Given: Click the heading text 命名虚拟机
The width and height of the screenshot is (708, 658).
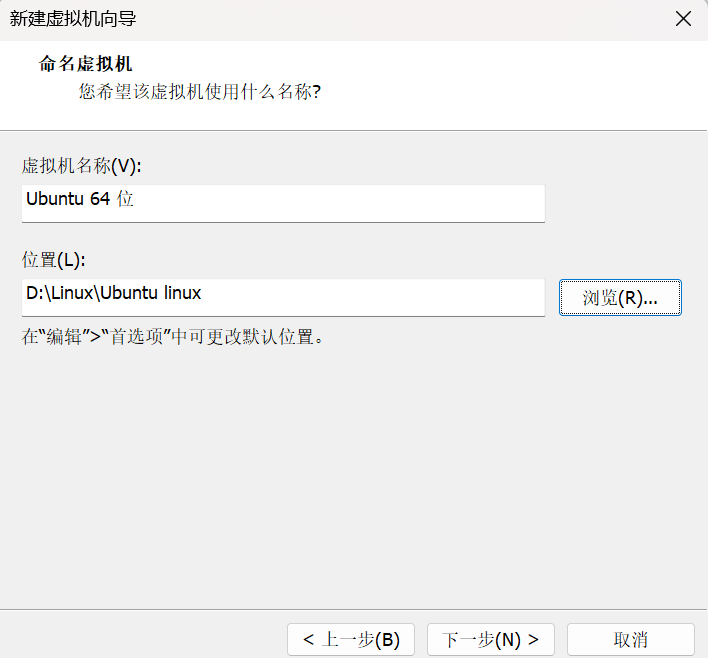Looking at the screenshot, I should click(x=85, y=64).
